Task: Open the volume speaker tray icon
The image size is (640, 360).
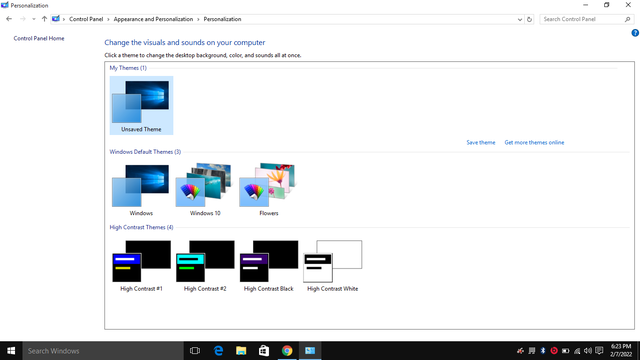Action: coord(588,351)
